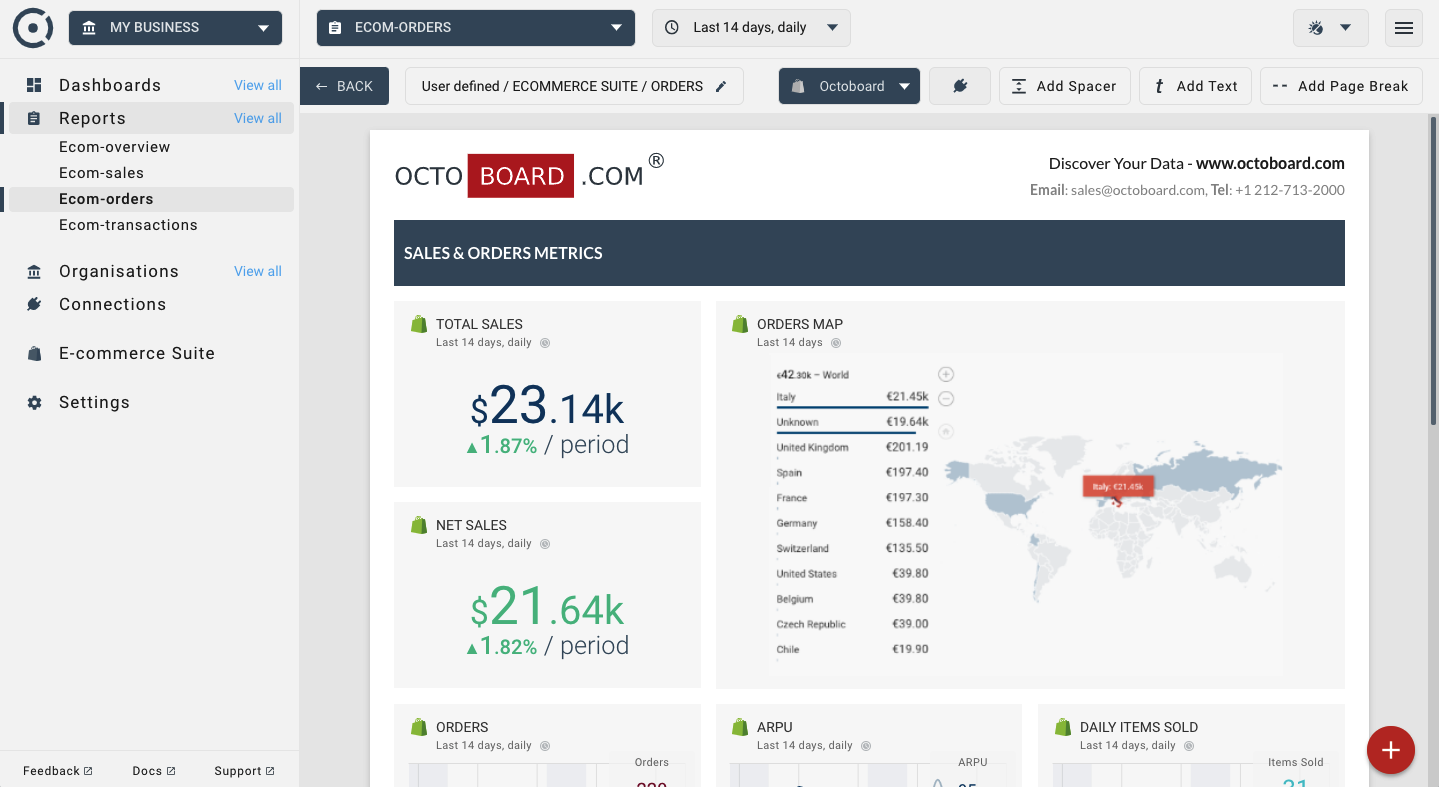Click the Italy row in Orders Map list
1439x787 pixels.
852,398
